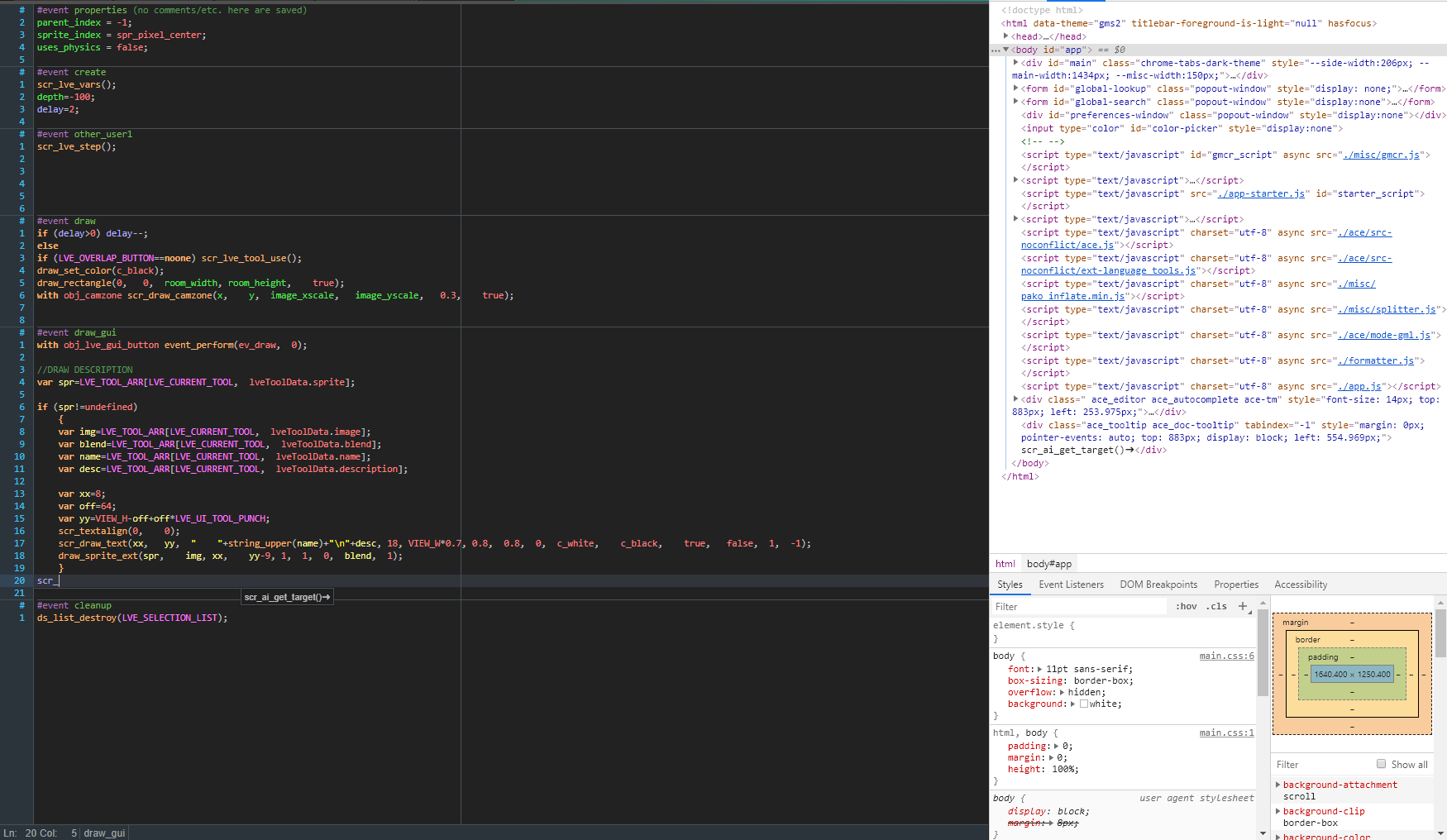Viewport: 1447px width, 840px height.
Task: Switch to the Styles tab
Action: point(1010,585)
